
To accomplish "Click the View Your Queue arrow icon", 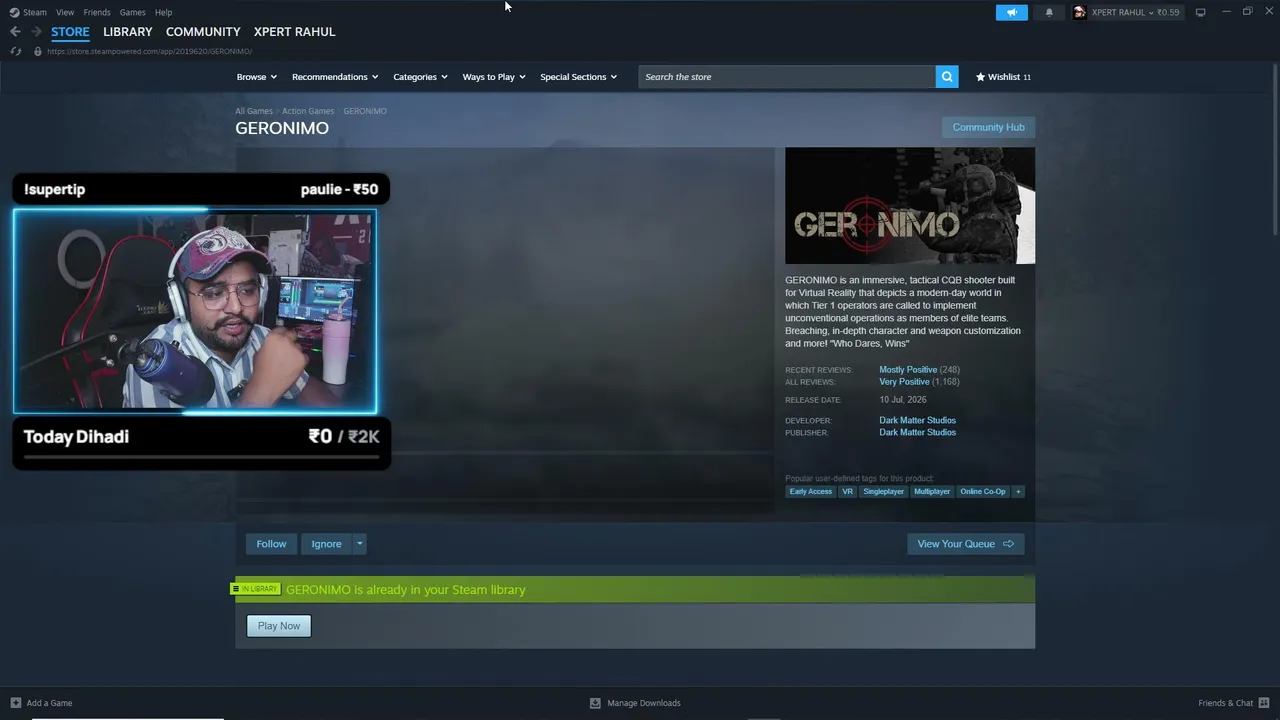I will tap(1008, 544).
